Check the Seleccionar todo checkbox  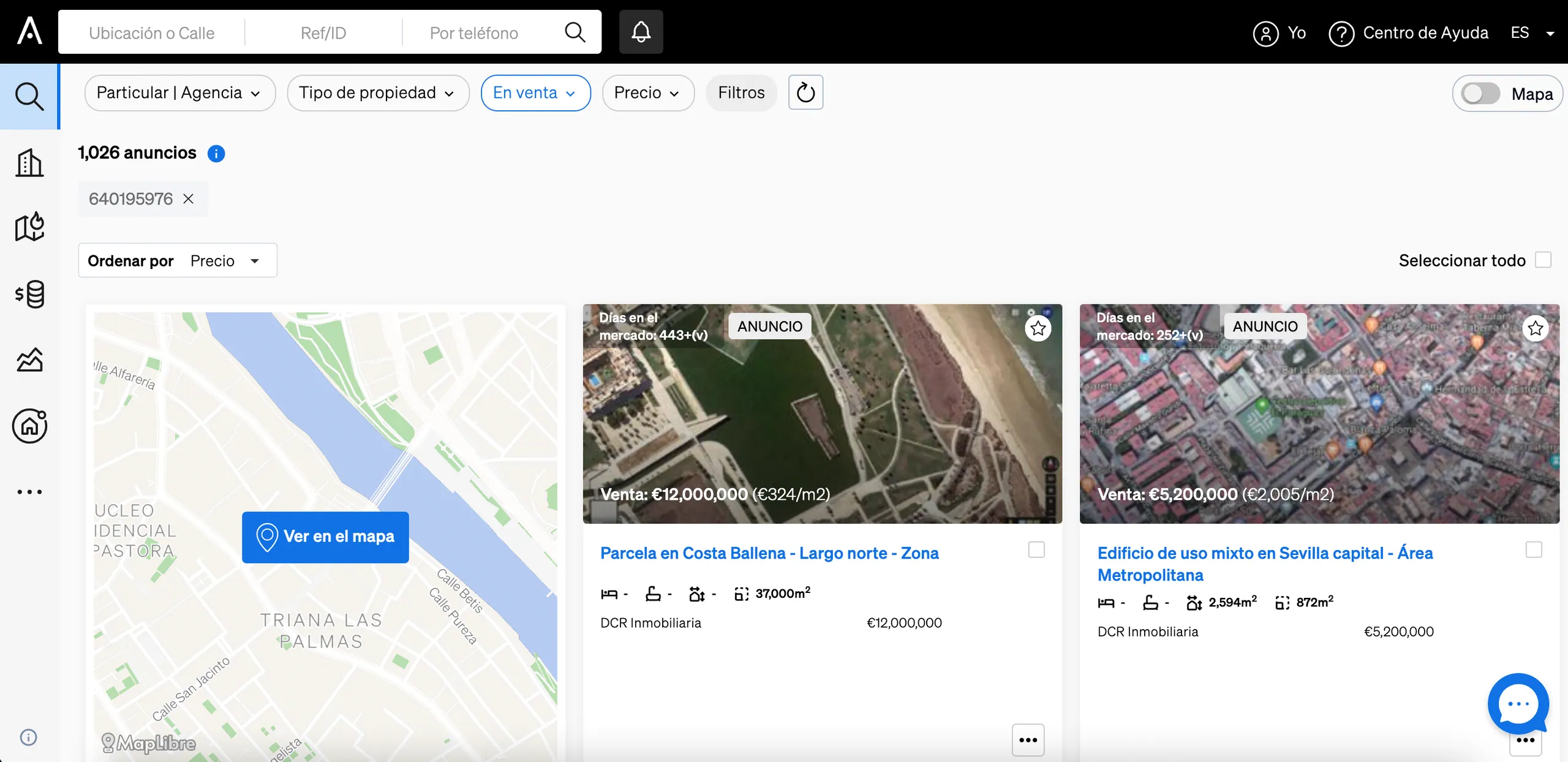(x=1543, y=260)
